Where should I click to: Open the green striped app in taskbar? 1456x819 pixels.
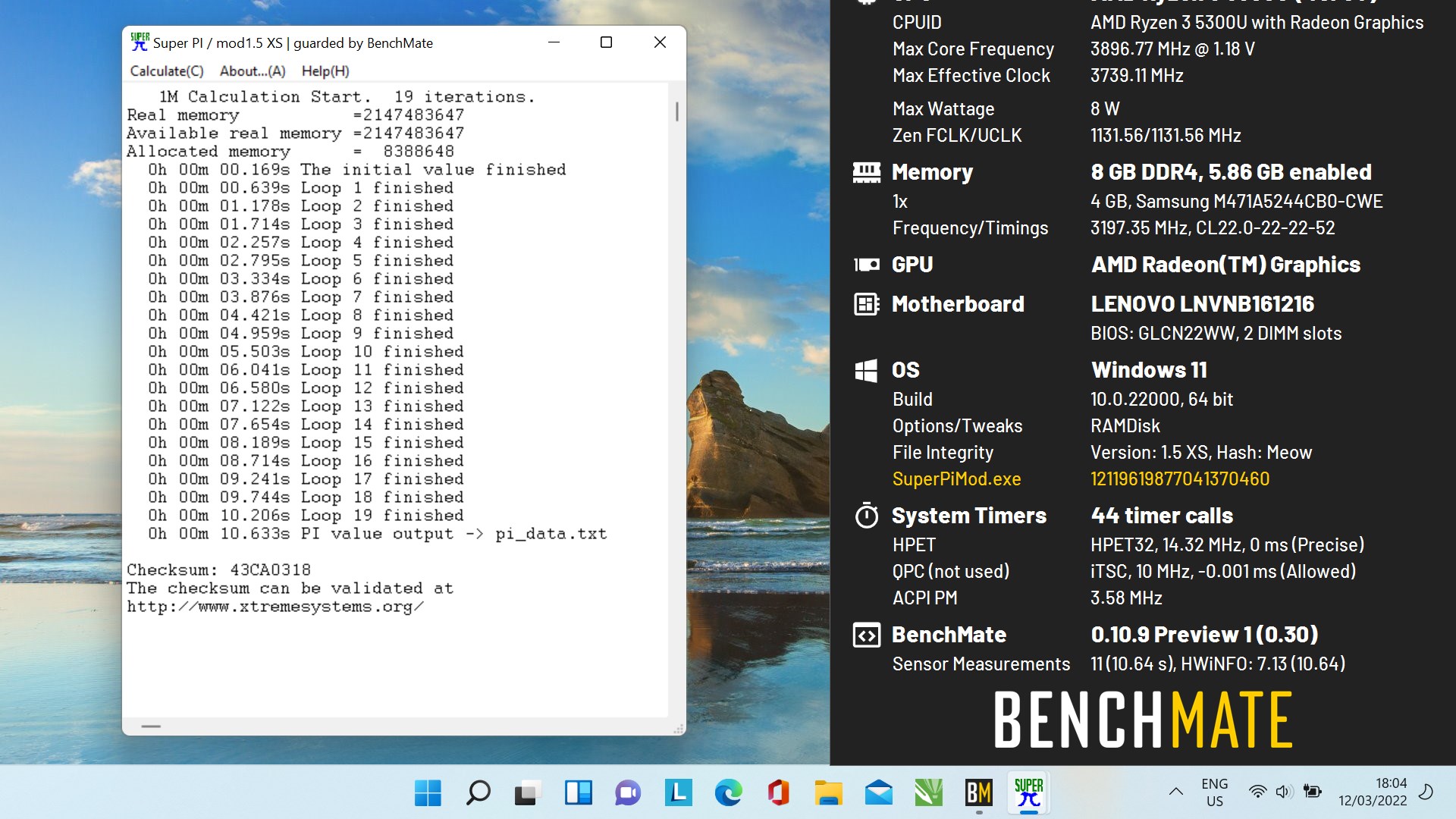[928, 793]
